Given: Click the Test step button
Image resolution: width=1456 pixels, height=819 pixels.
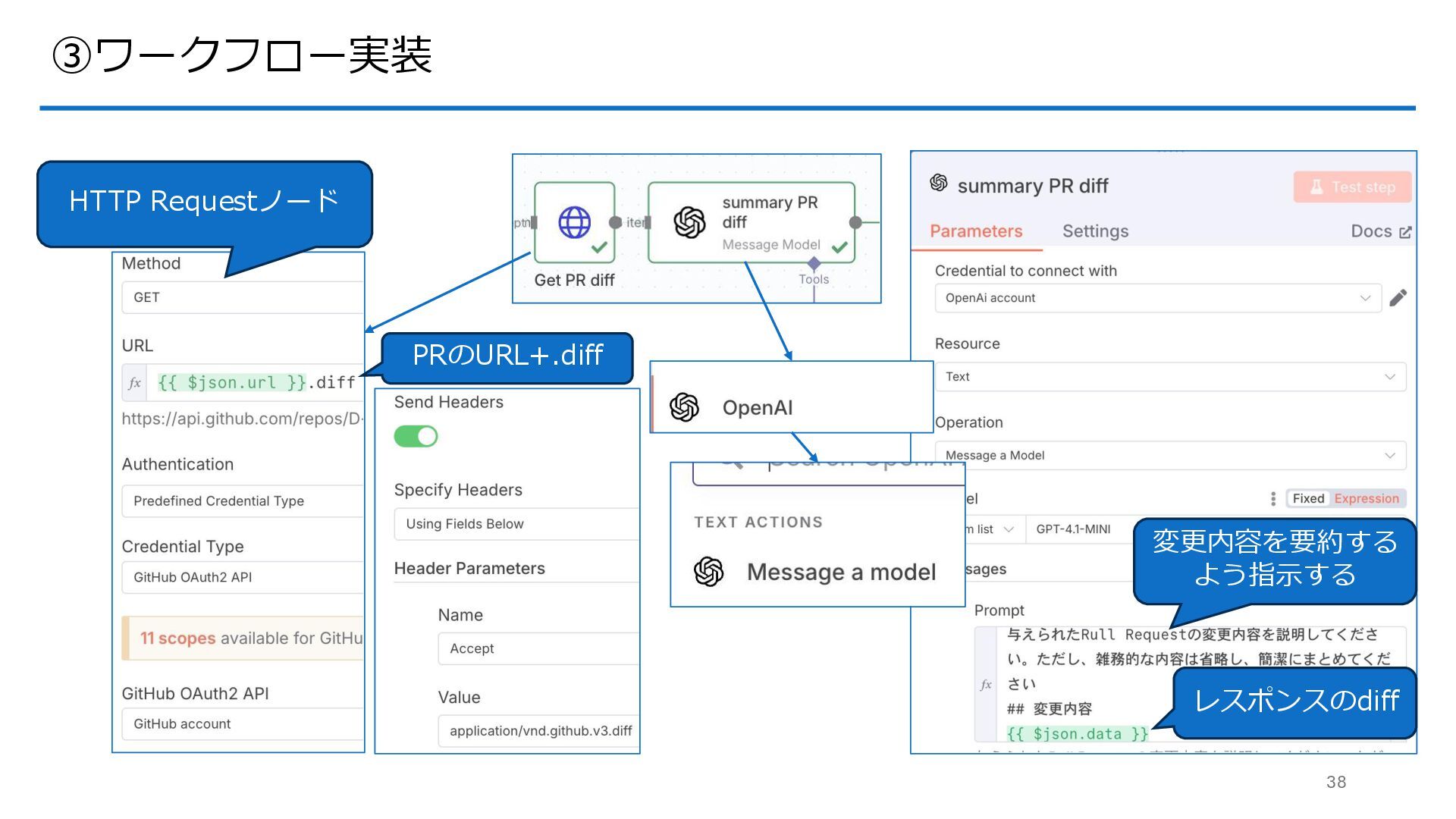Looking at the screenshot, I should point(1352,187).
